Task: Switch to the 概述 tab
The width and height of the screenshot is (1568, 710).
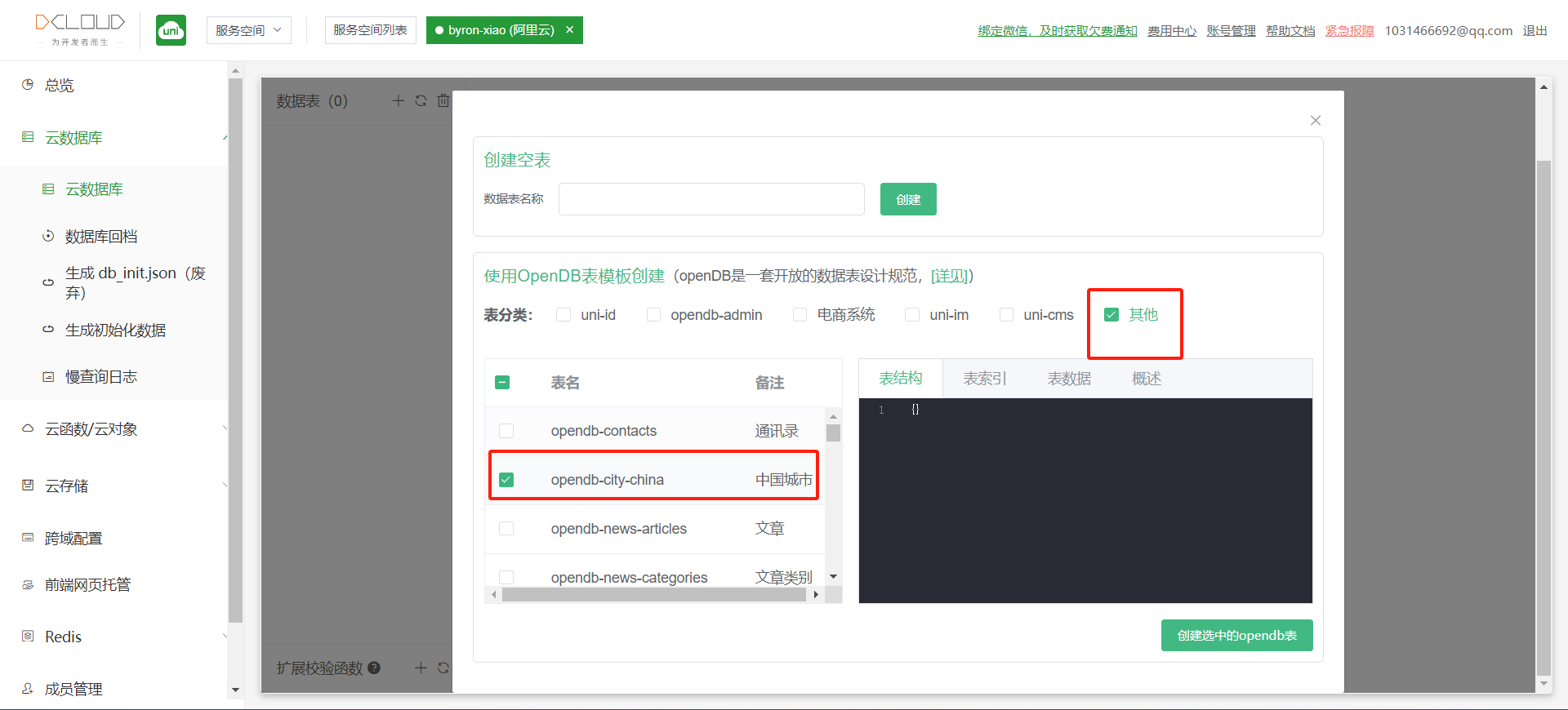Action: click(x=1147, y=379)
